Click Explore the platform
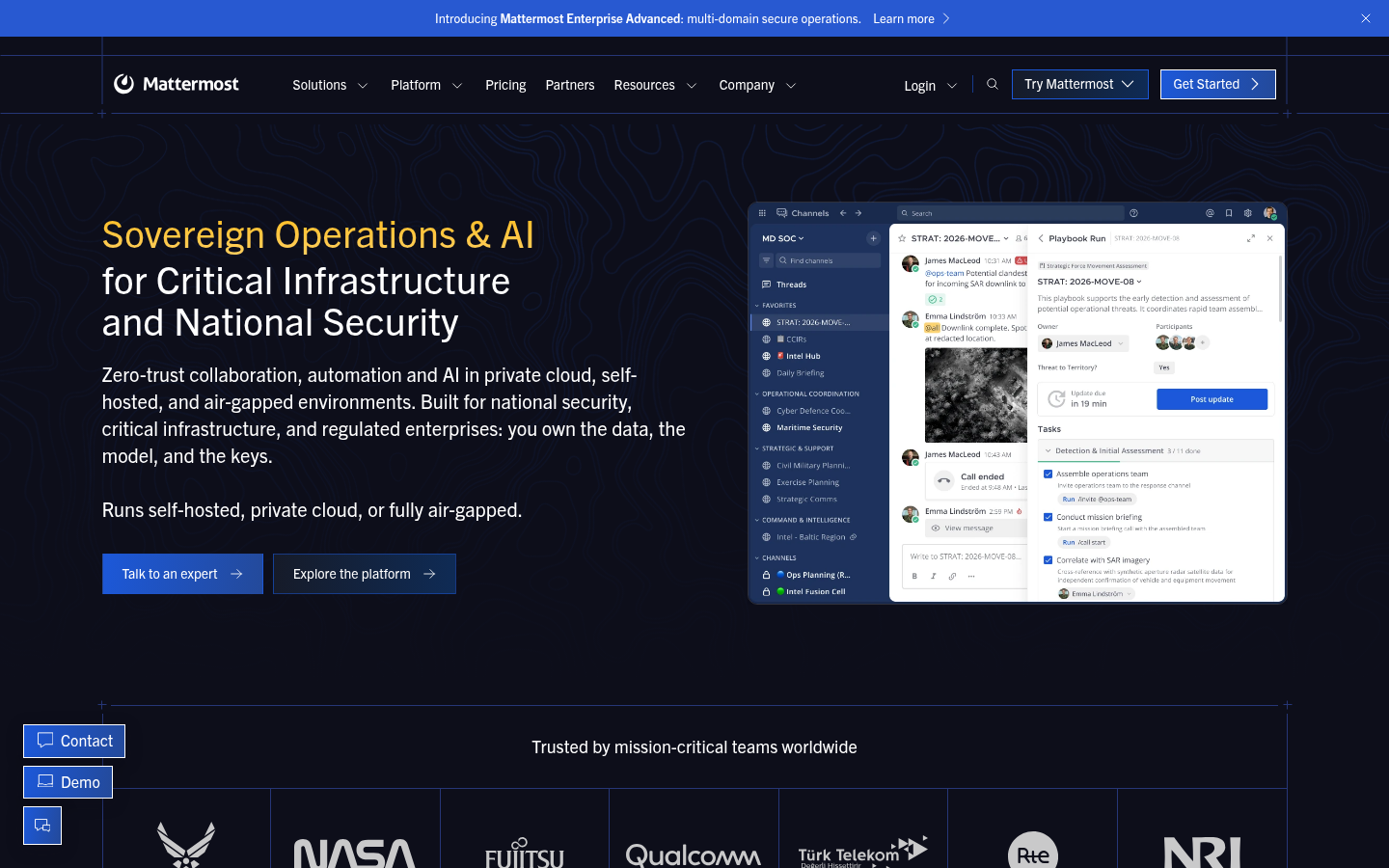This screenshot has height=868, width=1389. 365,574
